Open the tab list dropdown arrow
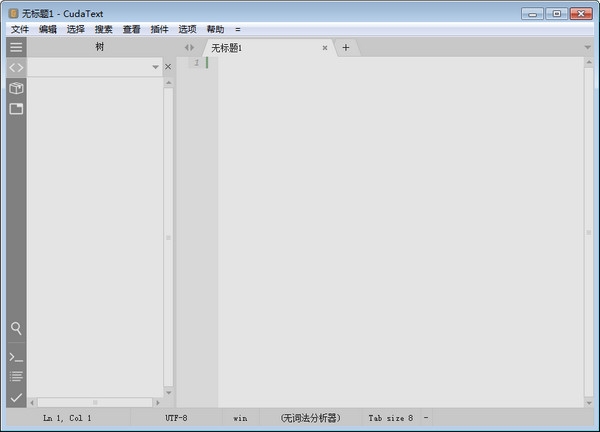The height and width of the screenshot is (432, 600). [588, 47]
